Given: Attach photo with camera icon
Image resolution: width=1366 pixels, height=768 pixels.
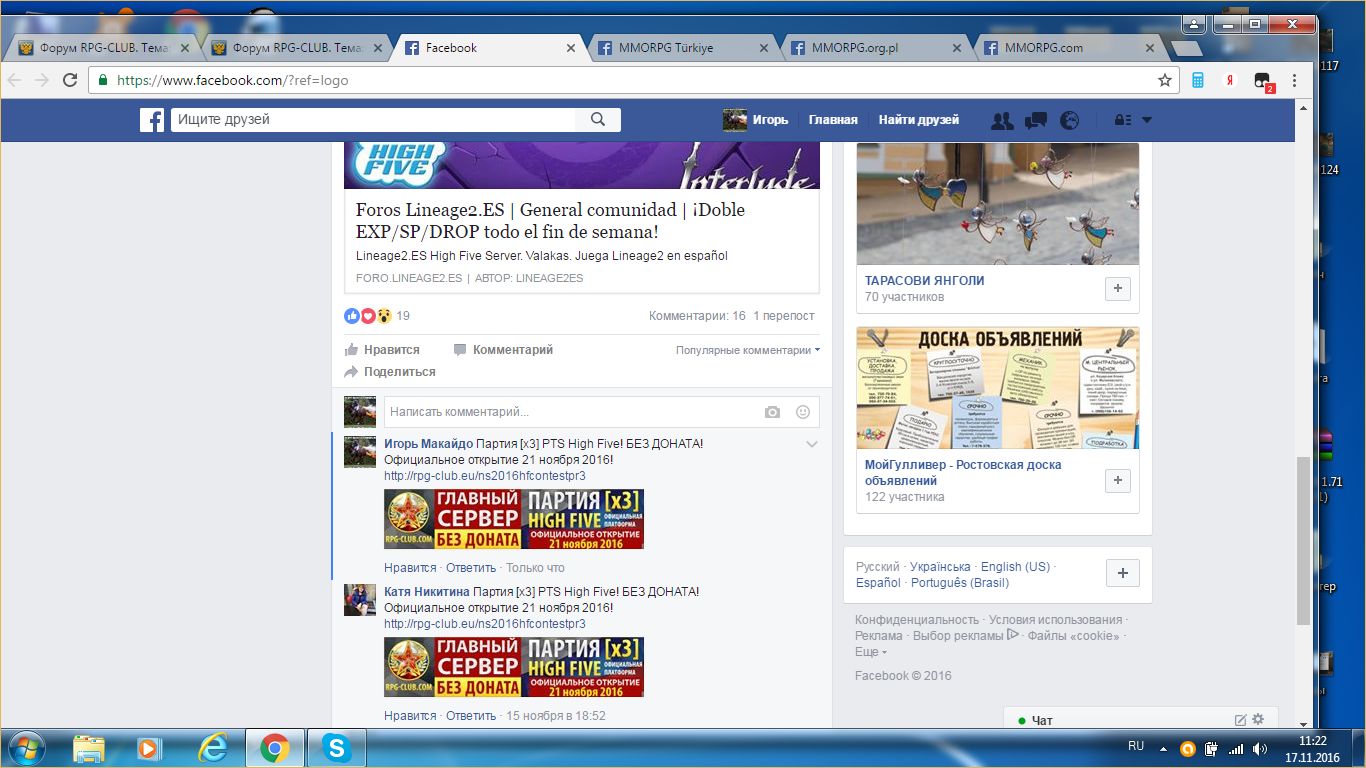Looking at the screenshot, I should click(x=772, y=412).
